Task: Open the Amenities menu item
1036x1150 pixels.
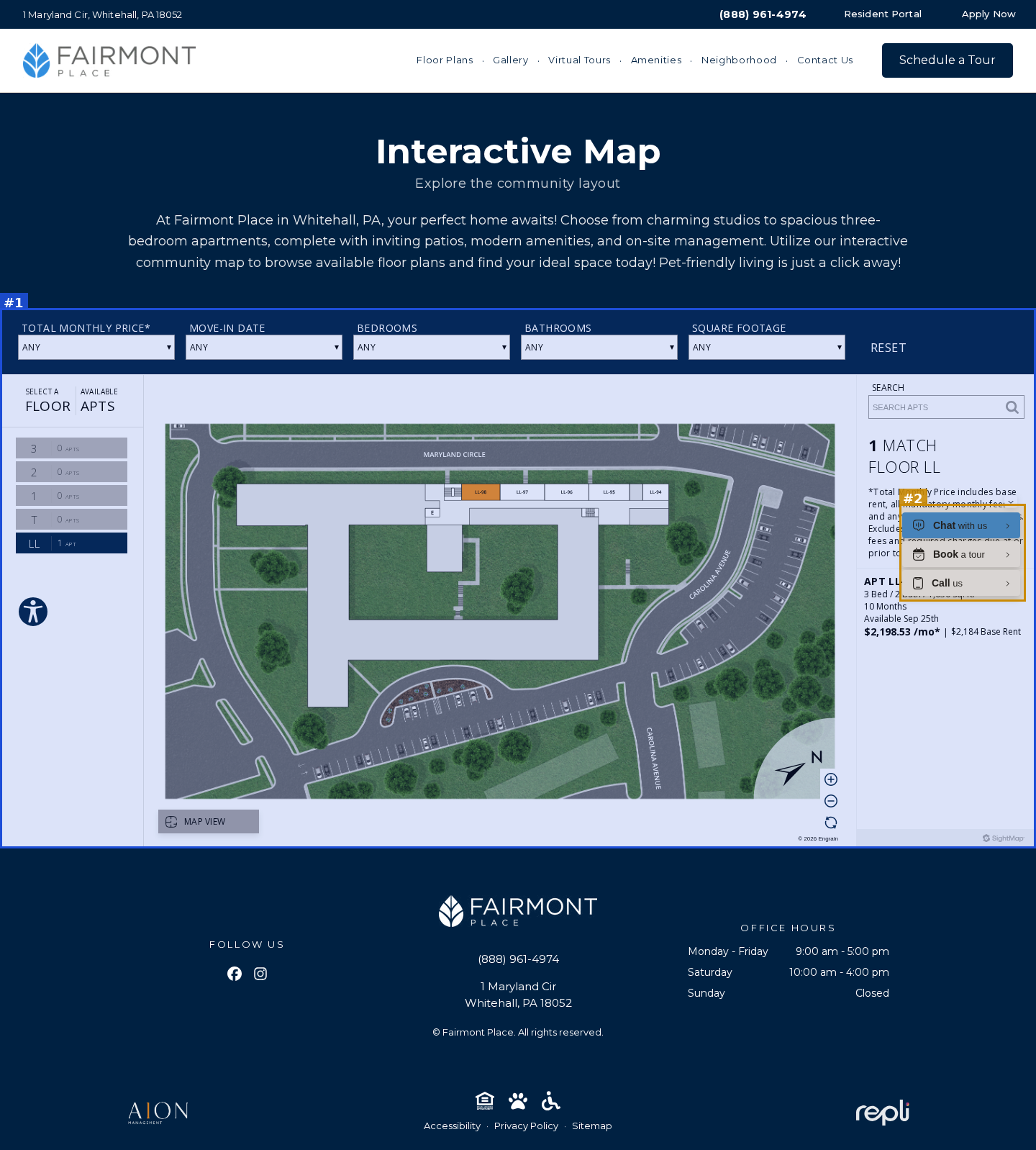Action: click(x=656, y=60)
